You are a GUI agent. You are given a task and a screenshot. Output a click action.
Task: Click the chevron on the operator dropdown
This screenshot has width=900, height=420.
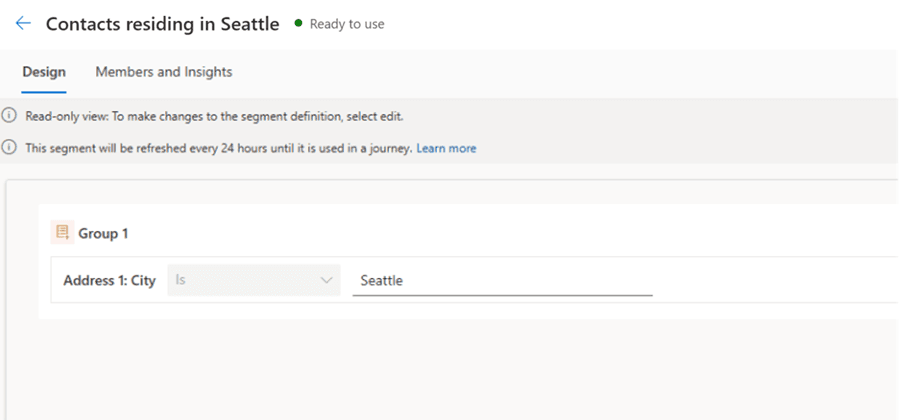coord(326,281)
